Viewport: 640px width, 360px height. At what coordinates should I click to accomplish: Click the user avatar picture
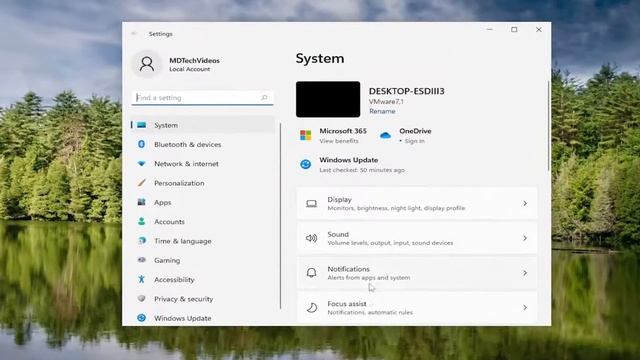(147, 64)
